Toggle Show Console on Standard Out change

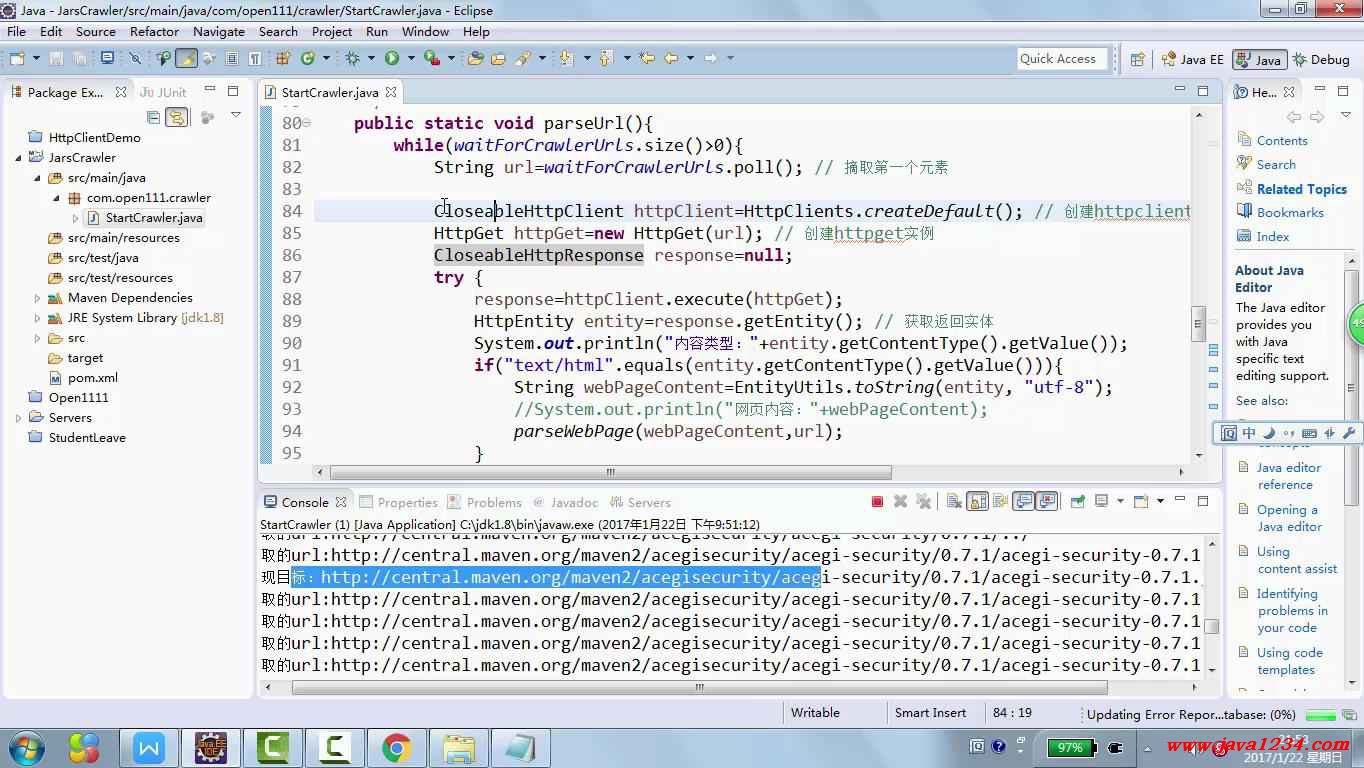1023,501
